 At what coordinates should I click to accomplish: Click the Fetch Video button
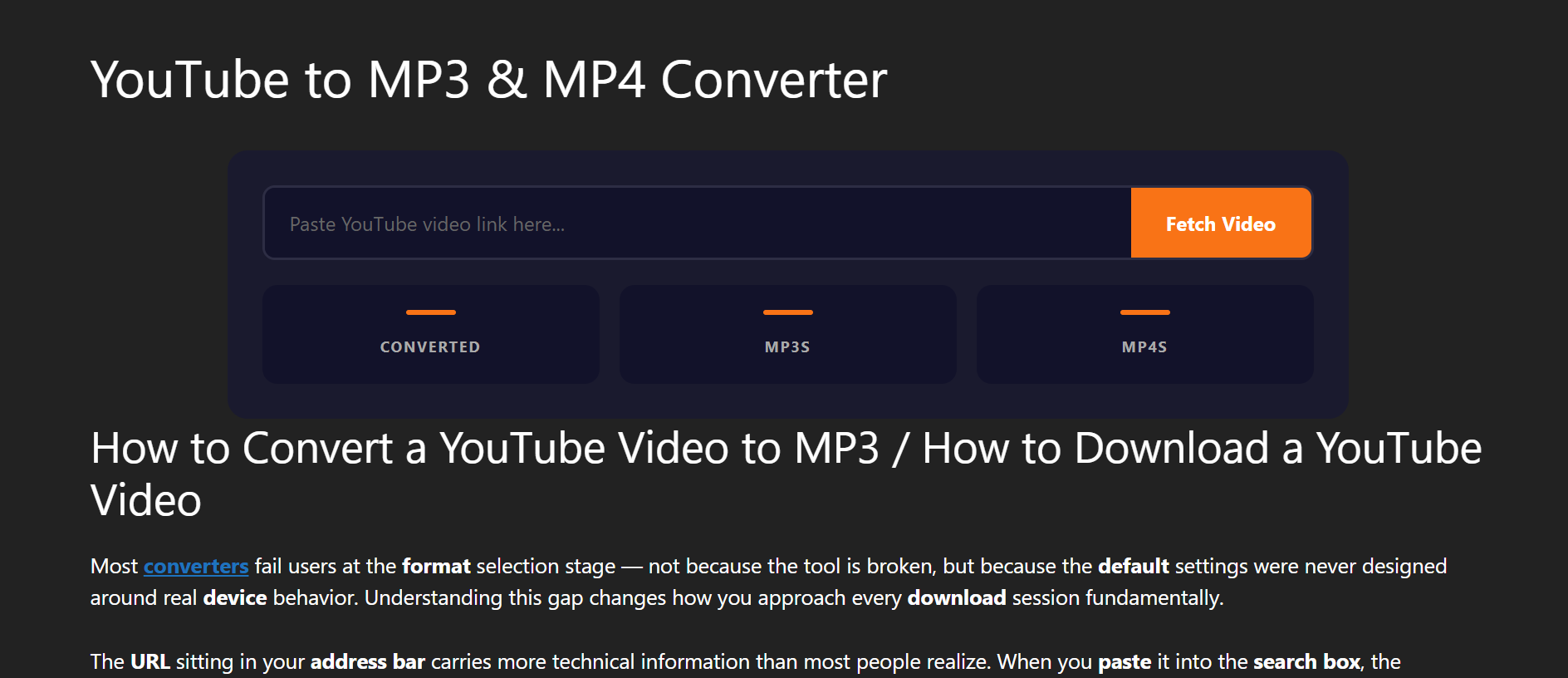click(x=1221, y=224)
